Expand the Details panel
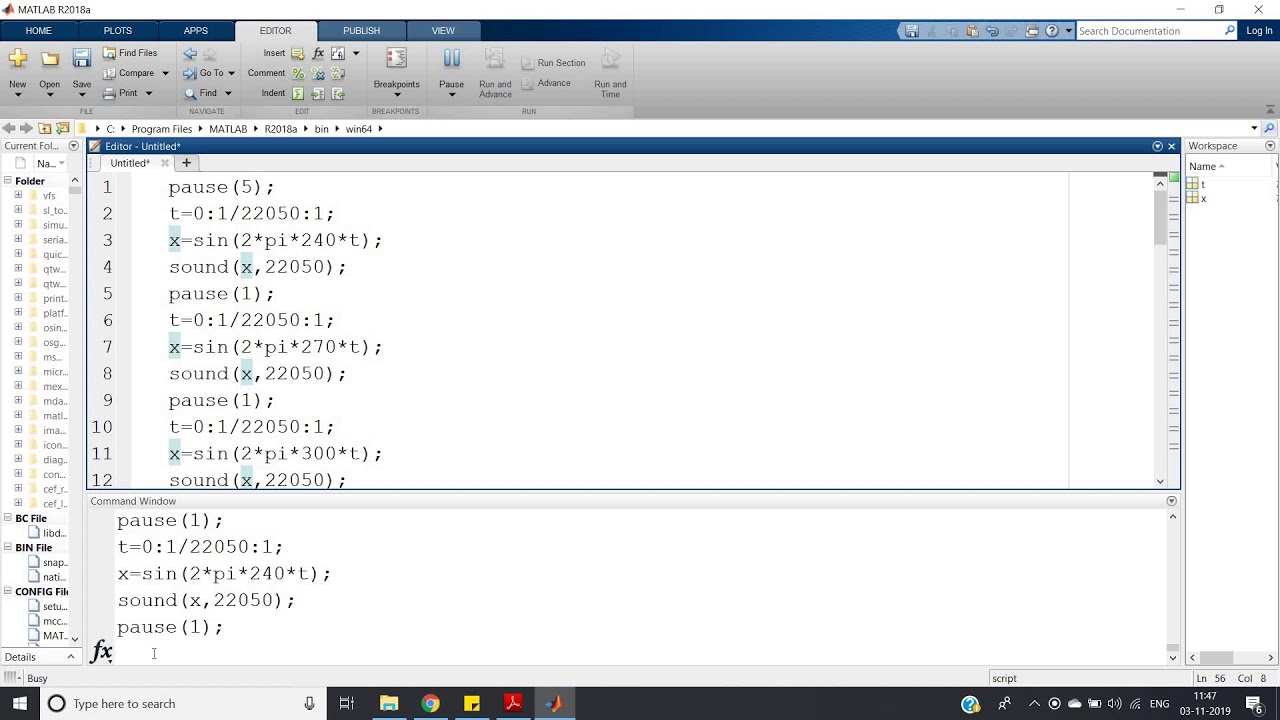1280x720 pixels. point(71,657)
